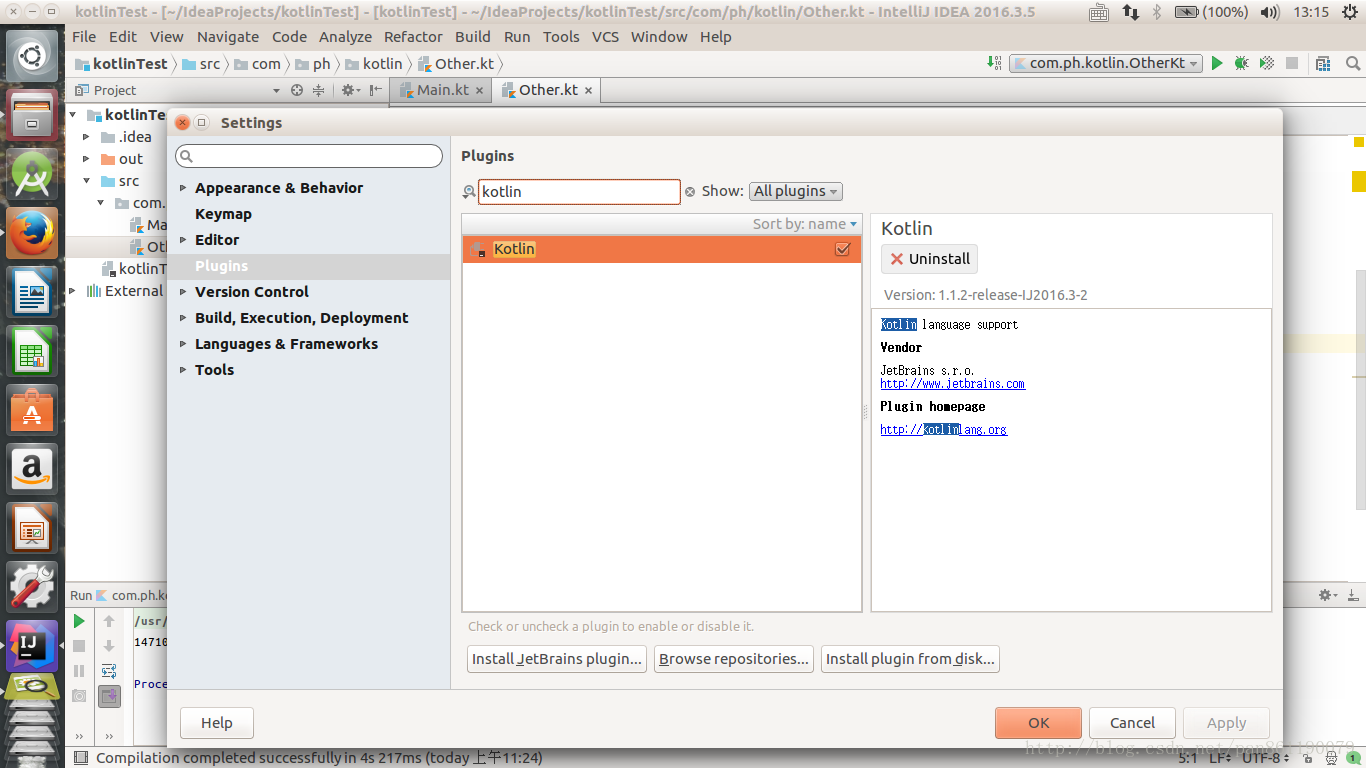Viewport: 1366px width, 768px height.
Task: Open the com.ph.kotlin.OtherKt run configuration dropdown
Action: 1106,63
